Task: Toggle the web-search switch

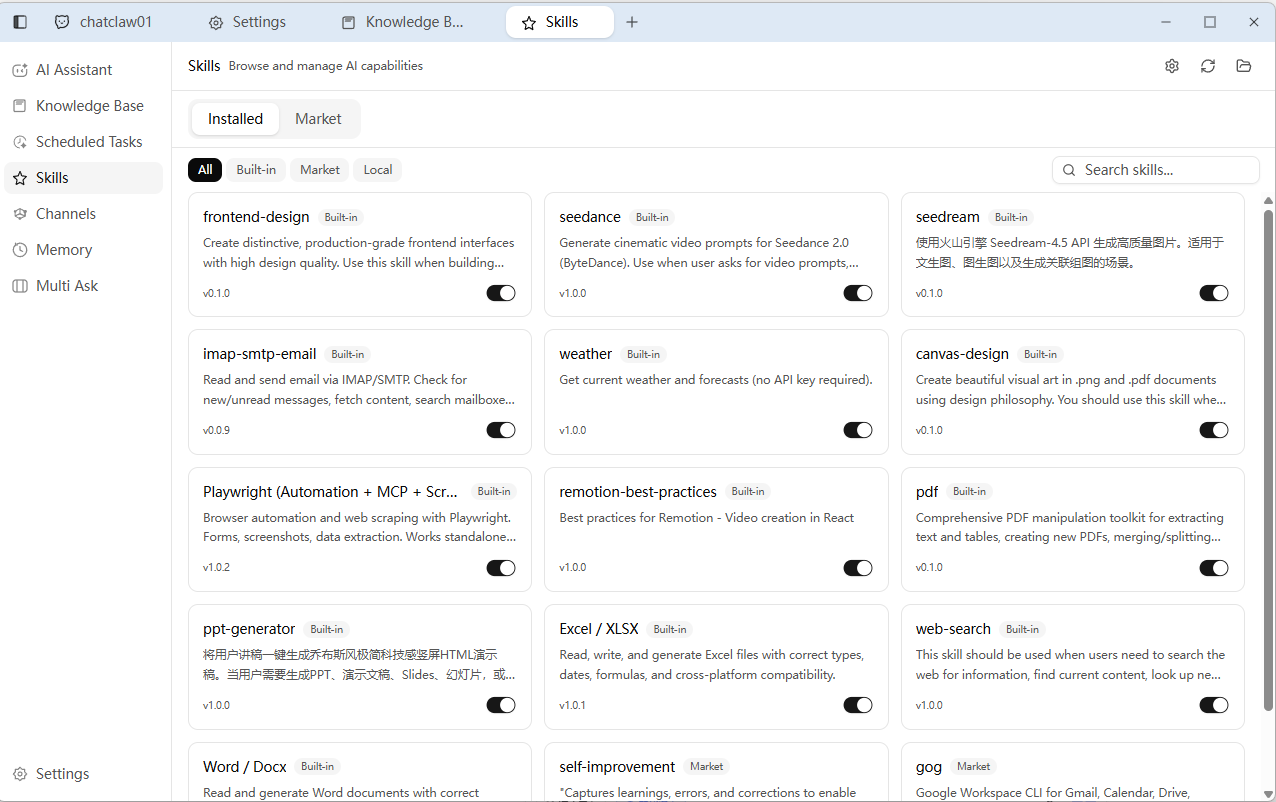Action: [x=1214, y=705]
